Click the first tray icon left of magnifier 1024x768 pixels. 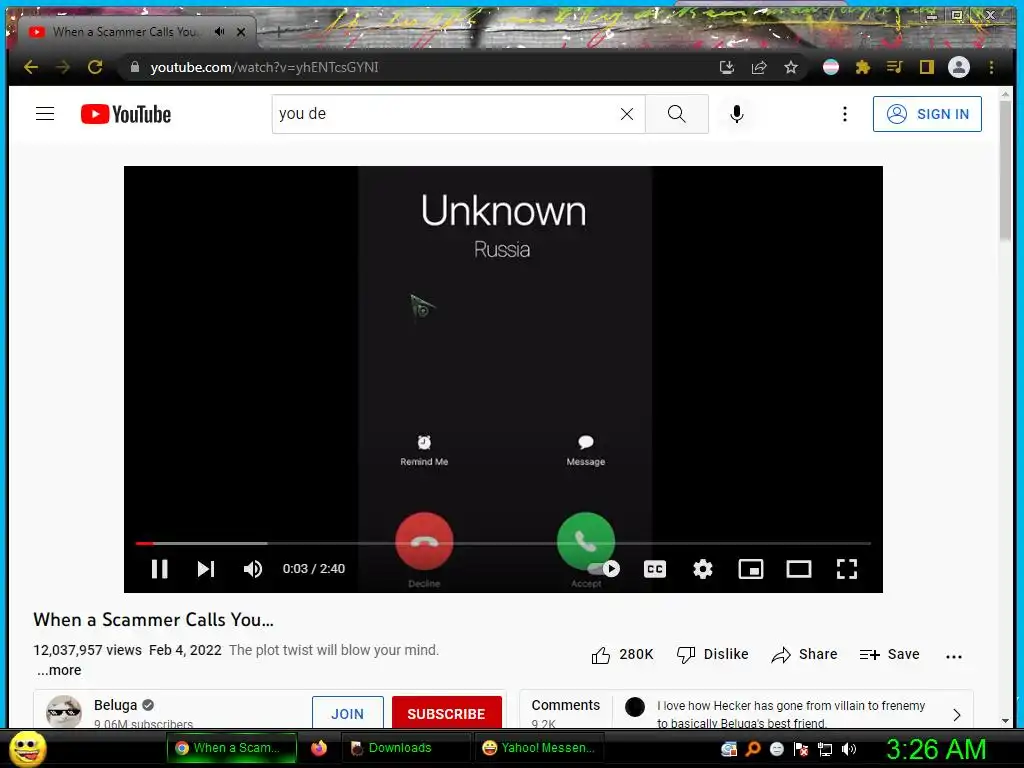tap(729, 749)
